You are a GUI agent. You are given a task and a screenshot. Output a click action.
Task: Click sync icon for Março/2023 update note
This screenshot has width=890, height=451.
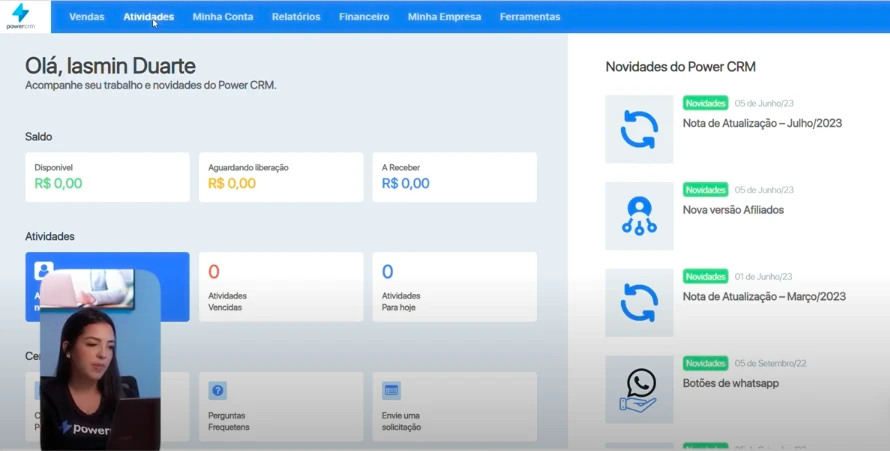tap(639, 303)
